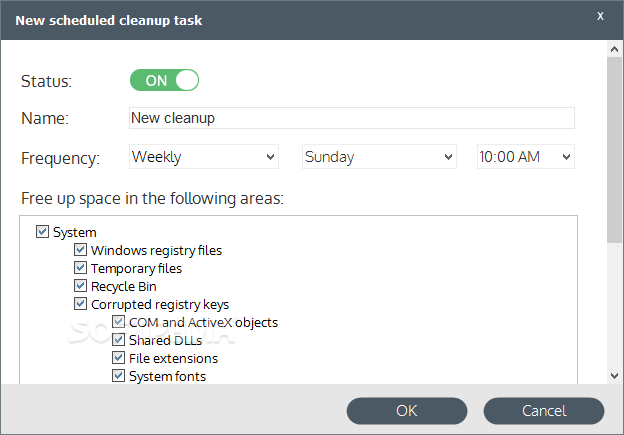Viewport: 624px width, 435px height.
Task: Click the Cancel button
Action: pyautogui.click(x=544, y=411)
